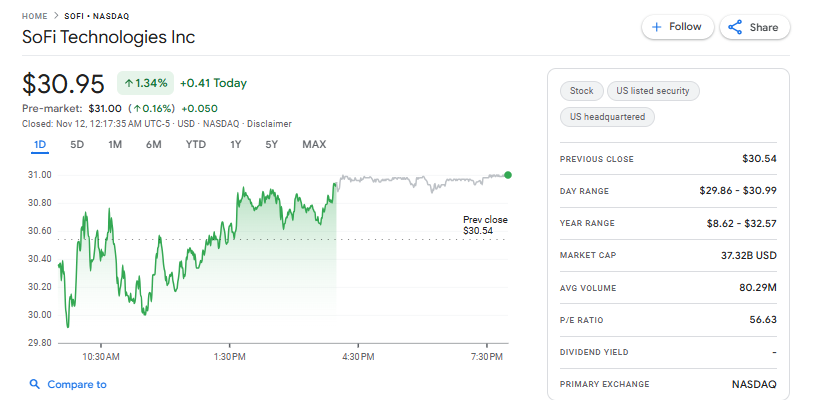
Task: Click the Share icon
Action: pos(735,27)
